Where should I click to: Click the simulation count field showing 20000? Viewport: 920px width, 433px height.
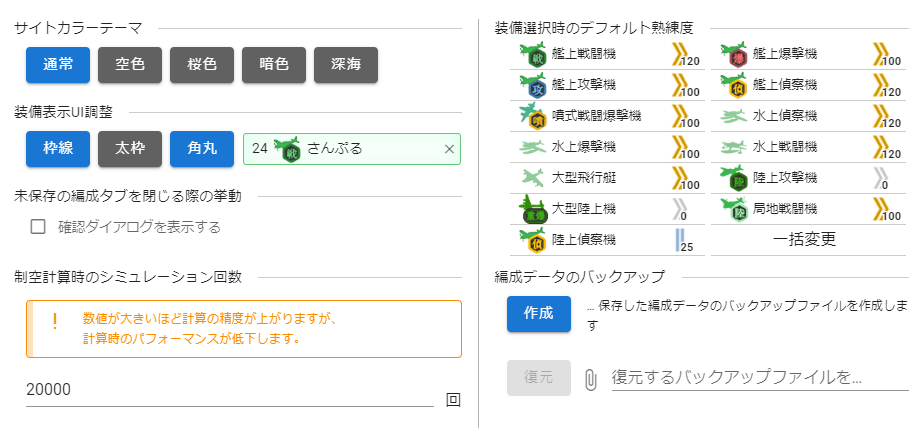point(229,390)
